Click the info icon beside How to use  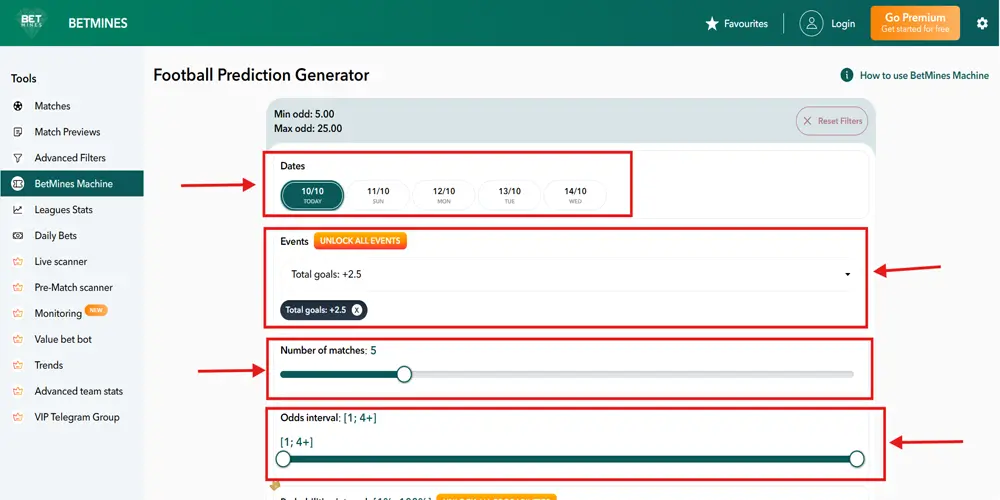(846, 75)
